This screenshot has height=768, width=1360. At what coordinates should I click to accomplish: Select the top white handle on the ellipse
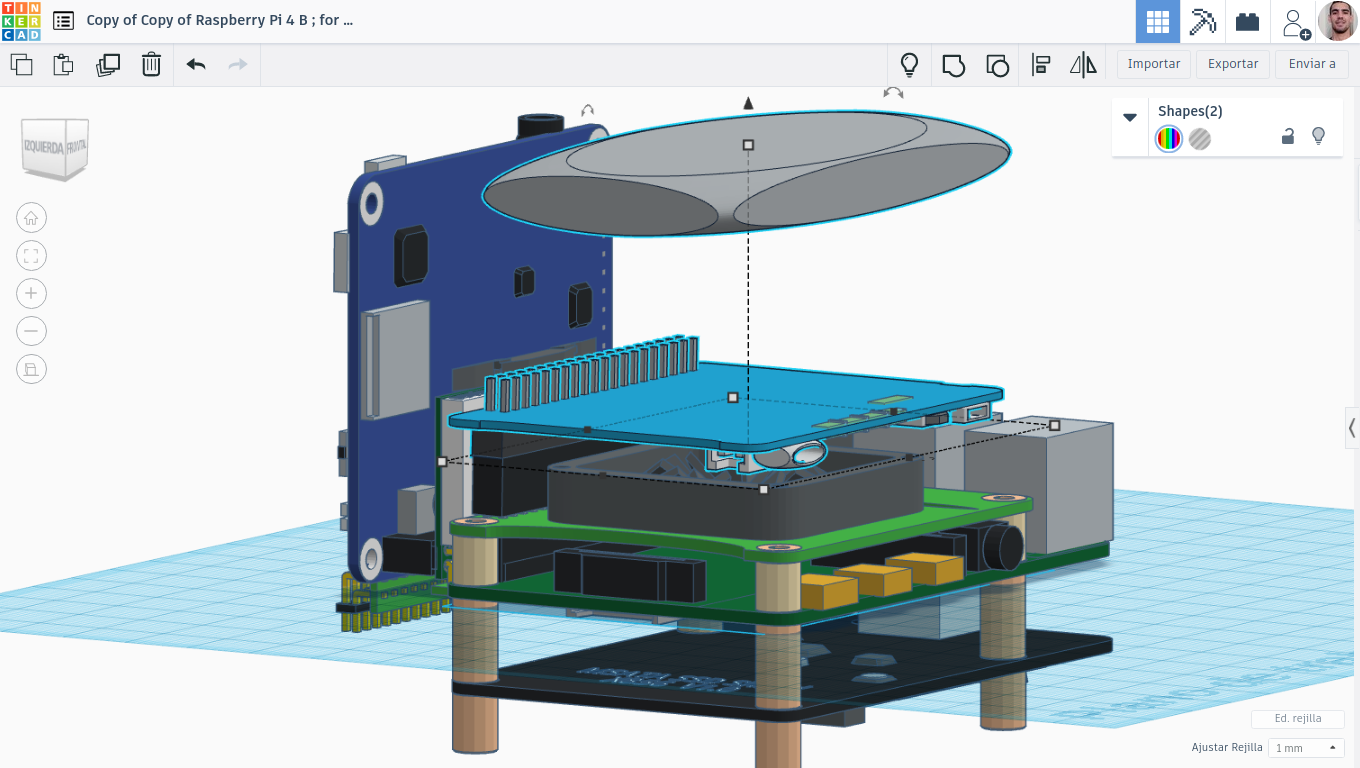tap(748, 145)
